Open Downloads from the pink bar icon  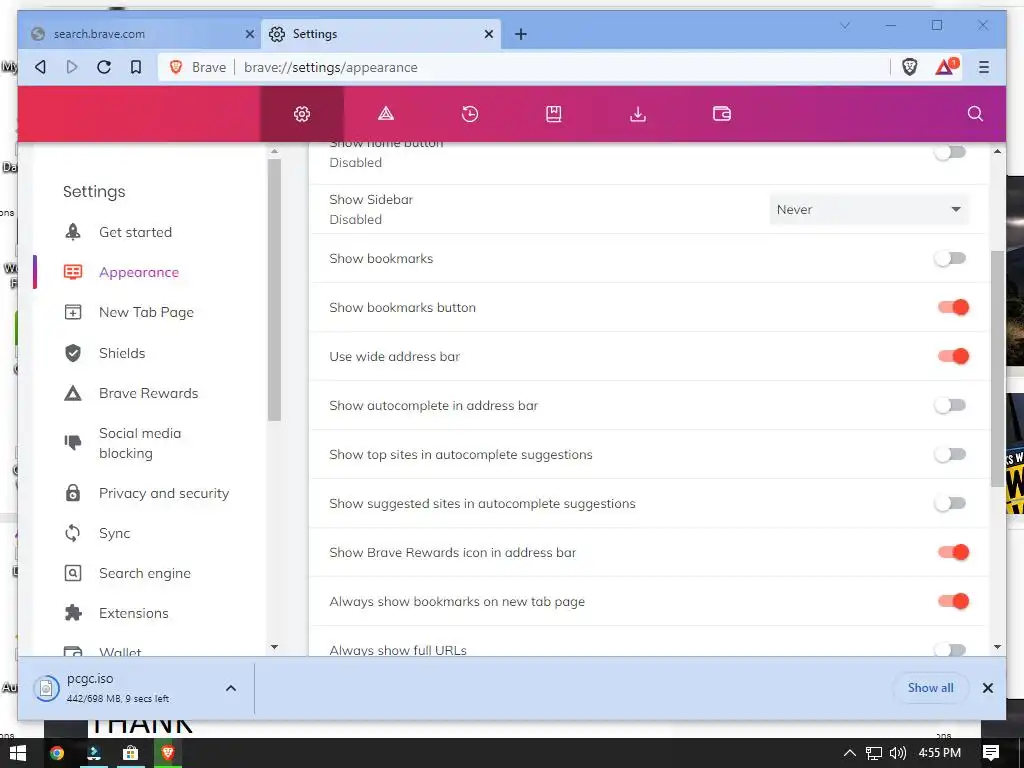[x=637, y=114]
